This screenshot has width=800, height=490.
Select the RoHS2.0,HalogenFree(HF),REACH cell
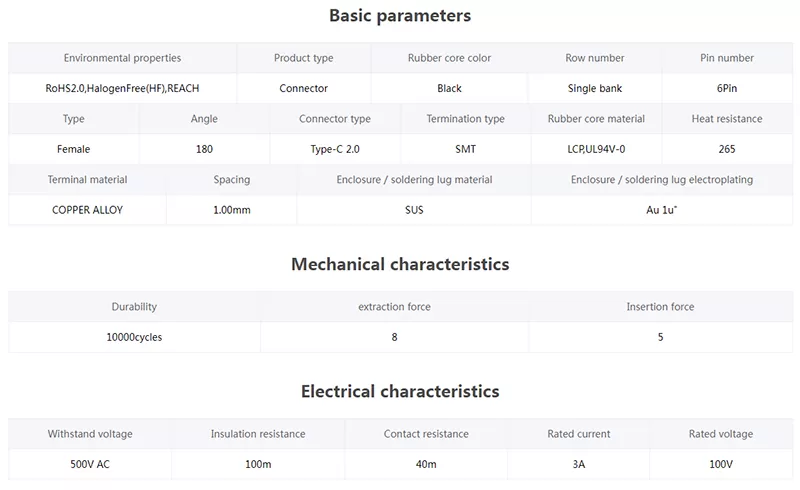pyautogui.click(x=122, y=88)
